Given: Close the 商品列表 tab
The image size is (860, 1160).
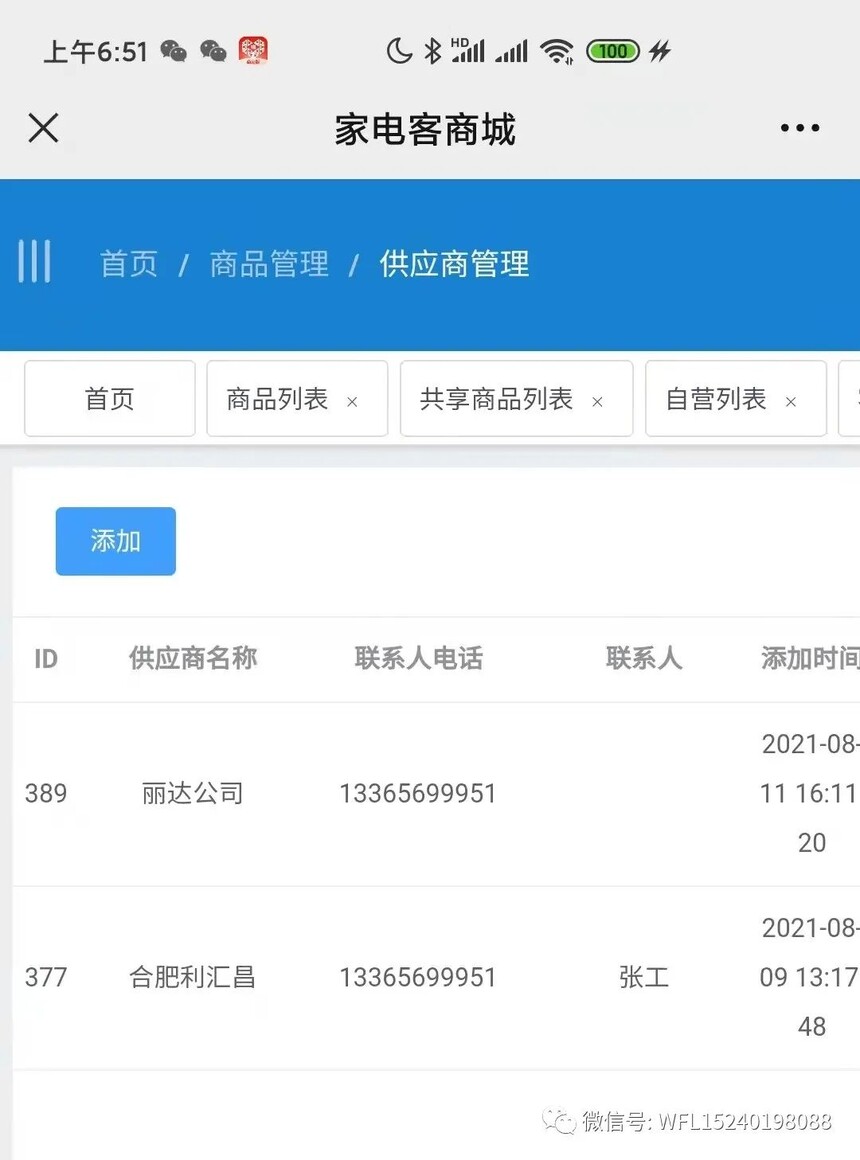Looking at the screenshot, I should (x=352, y=402).
